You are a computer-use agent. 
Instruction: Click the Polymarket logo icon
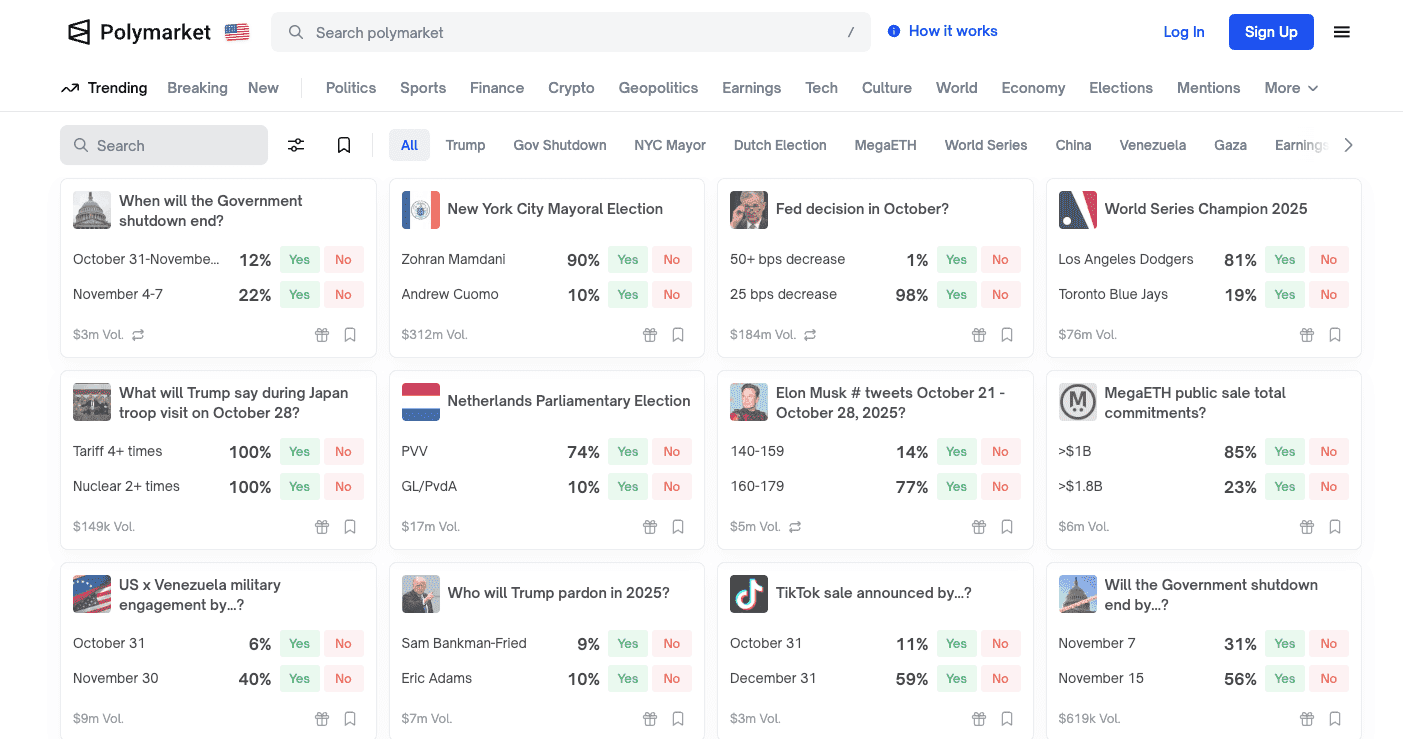(79, 32)
